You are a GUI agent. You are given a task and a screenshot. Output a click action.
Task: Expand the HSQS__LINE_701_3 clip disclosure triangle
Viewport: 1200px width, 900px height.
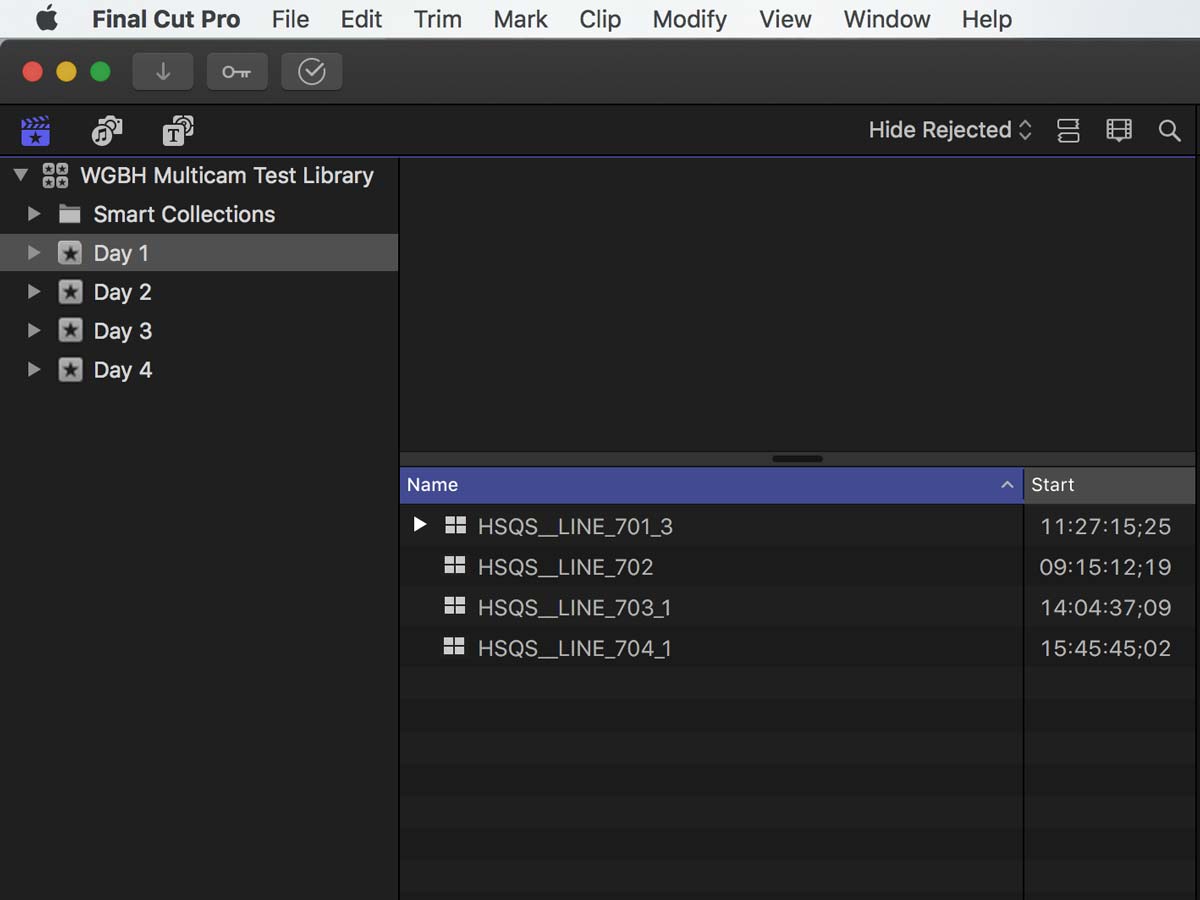click(x=420, y=525)
